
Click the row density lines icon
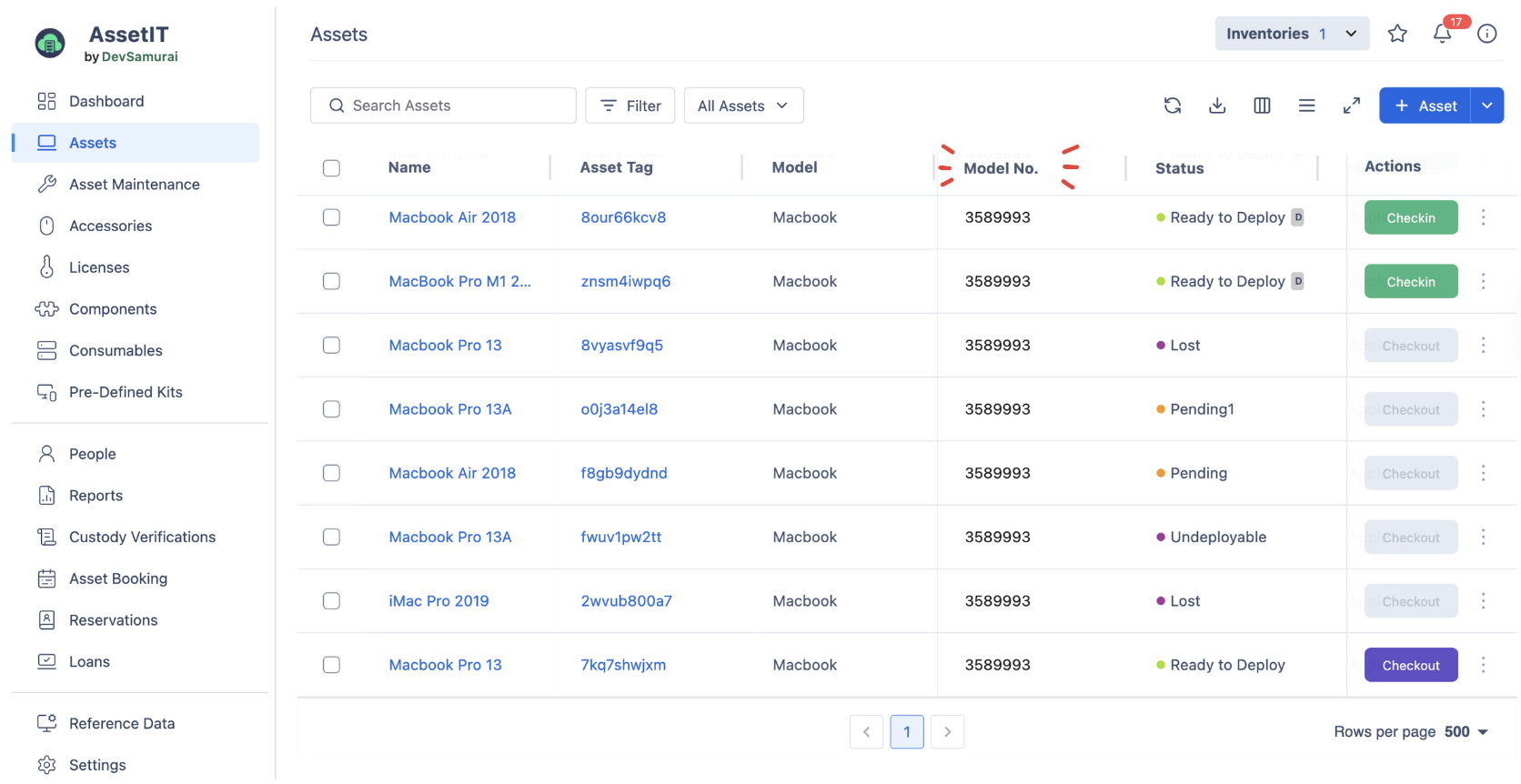1306,106
